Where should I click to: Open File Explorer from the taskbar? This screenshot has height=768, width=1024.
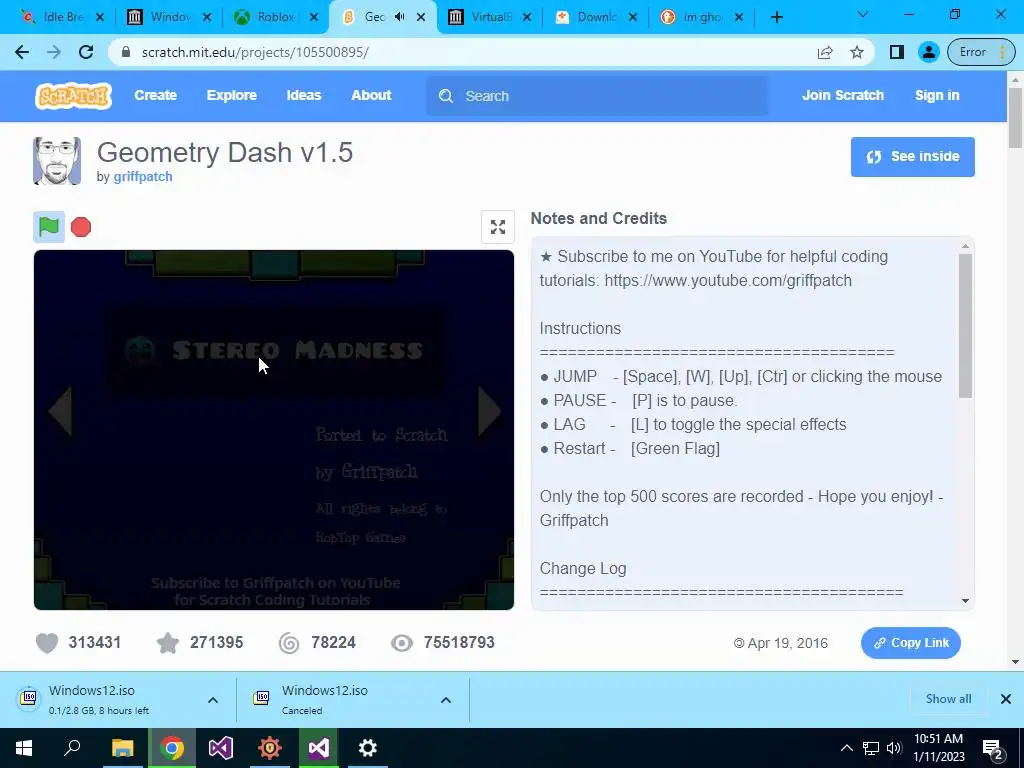point(122,748)
